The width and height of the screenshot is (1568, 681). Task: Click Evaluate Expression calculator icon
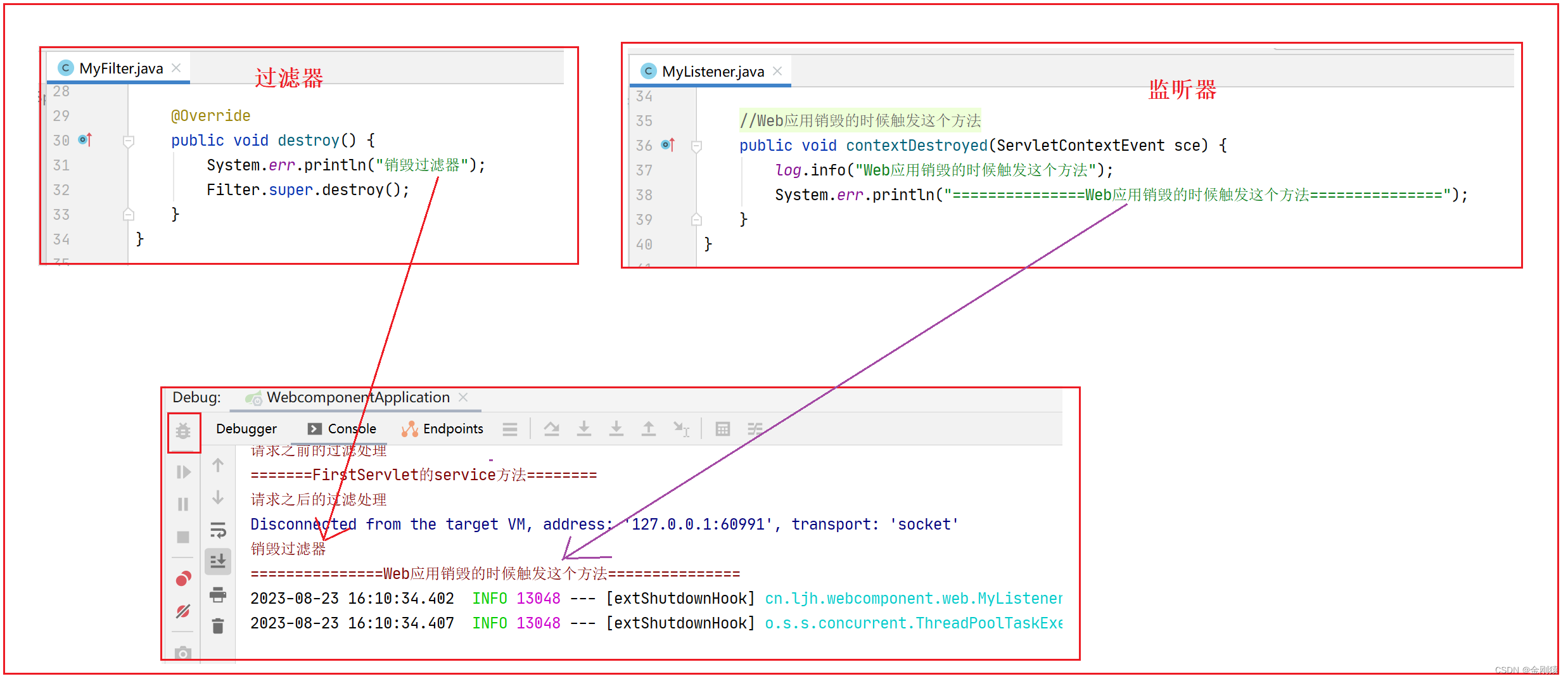(723, 430)
